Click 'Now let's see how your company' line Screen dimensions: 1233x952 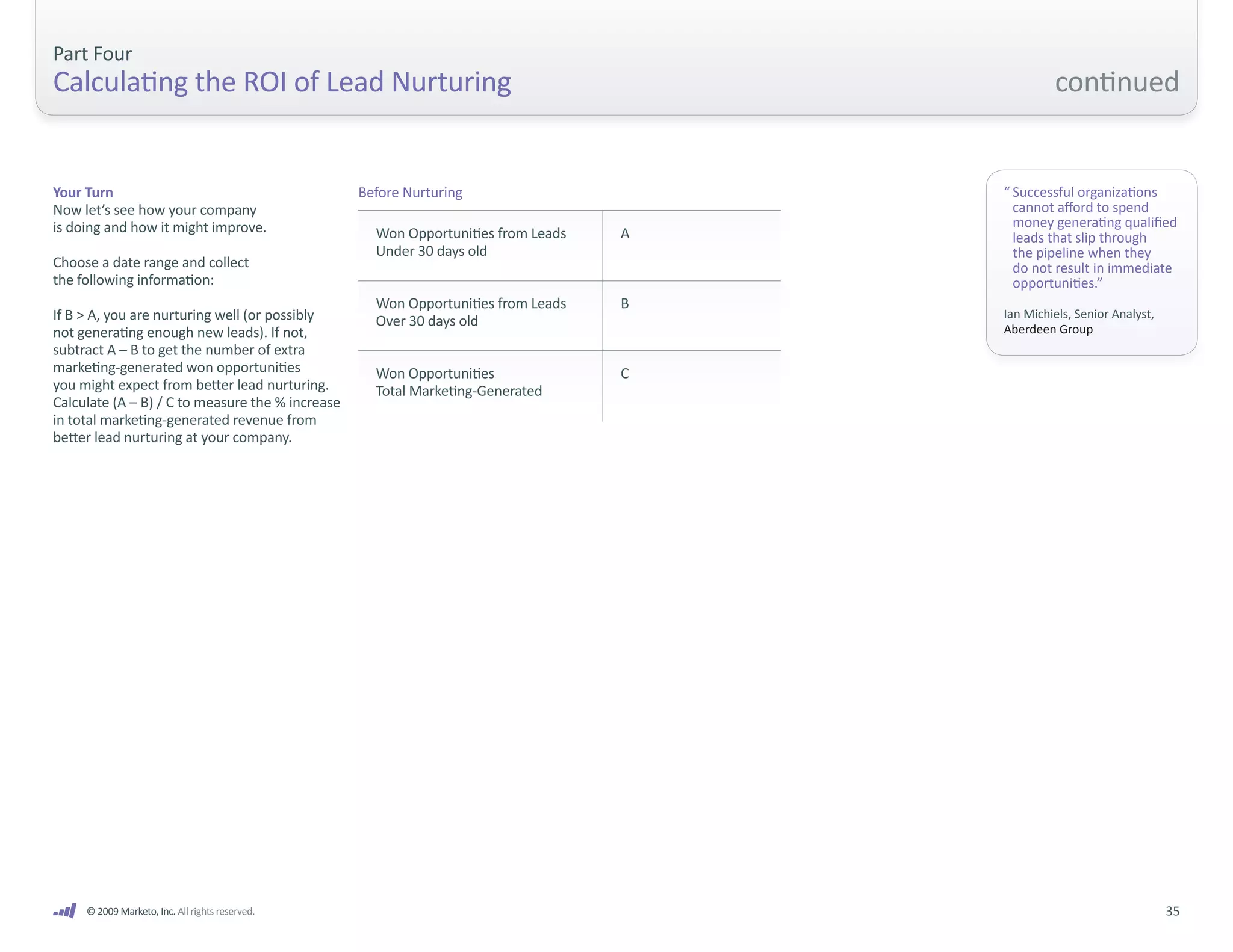(155, 210)
